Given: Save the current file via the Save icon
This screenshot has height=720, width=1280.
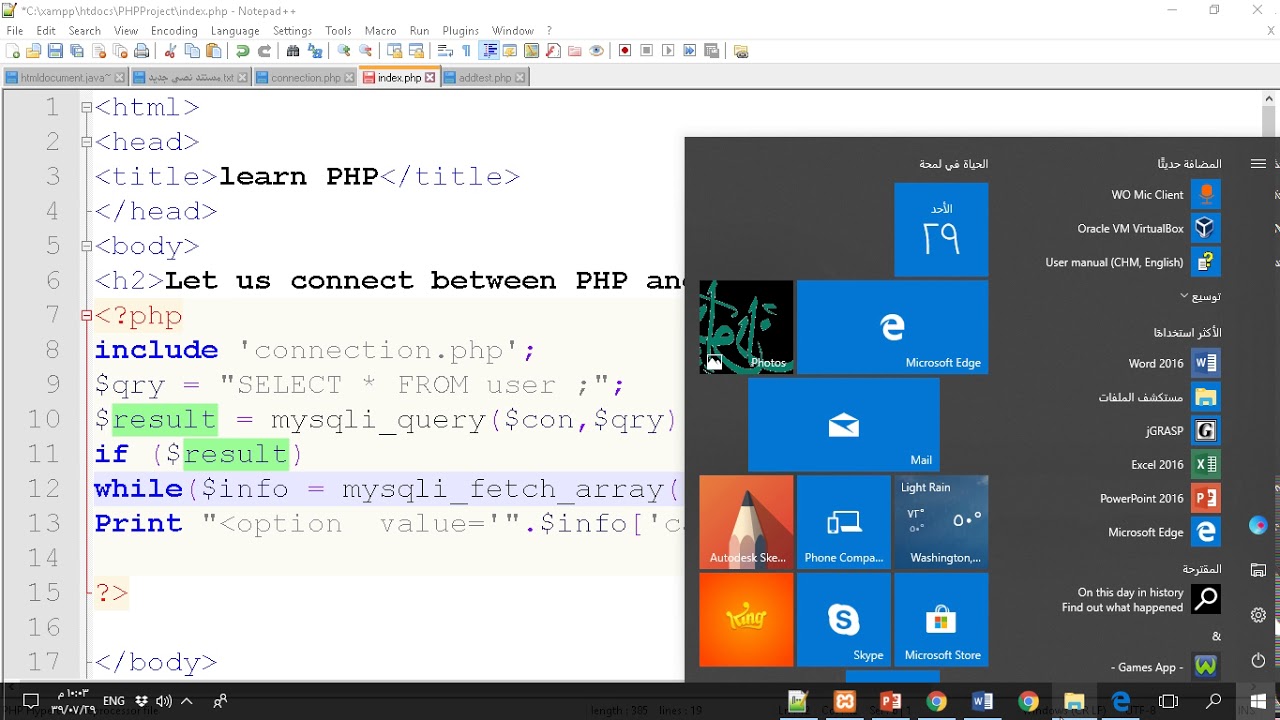Looking at the screenshot, I should (55, 51).
